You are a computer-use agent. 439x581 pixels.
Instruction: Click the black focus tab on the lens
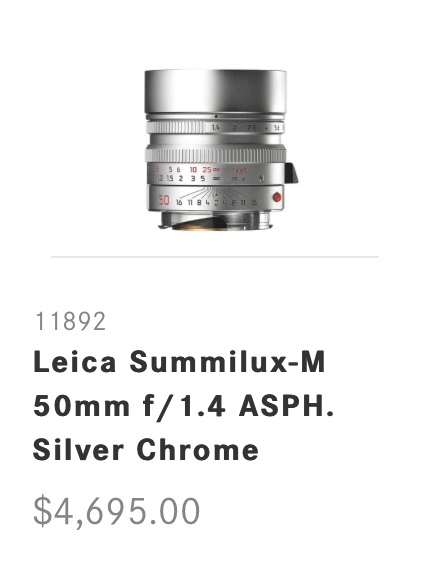pos(292,173)
